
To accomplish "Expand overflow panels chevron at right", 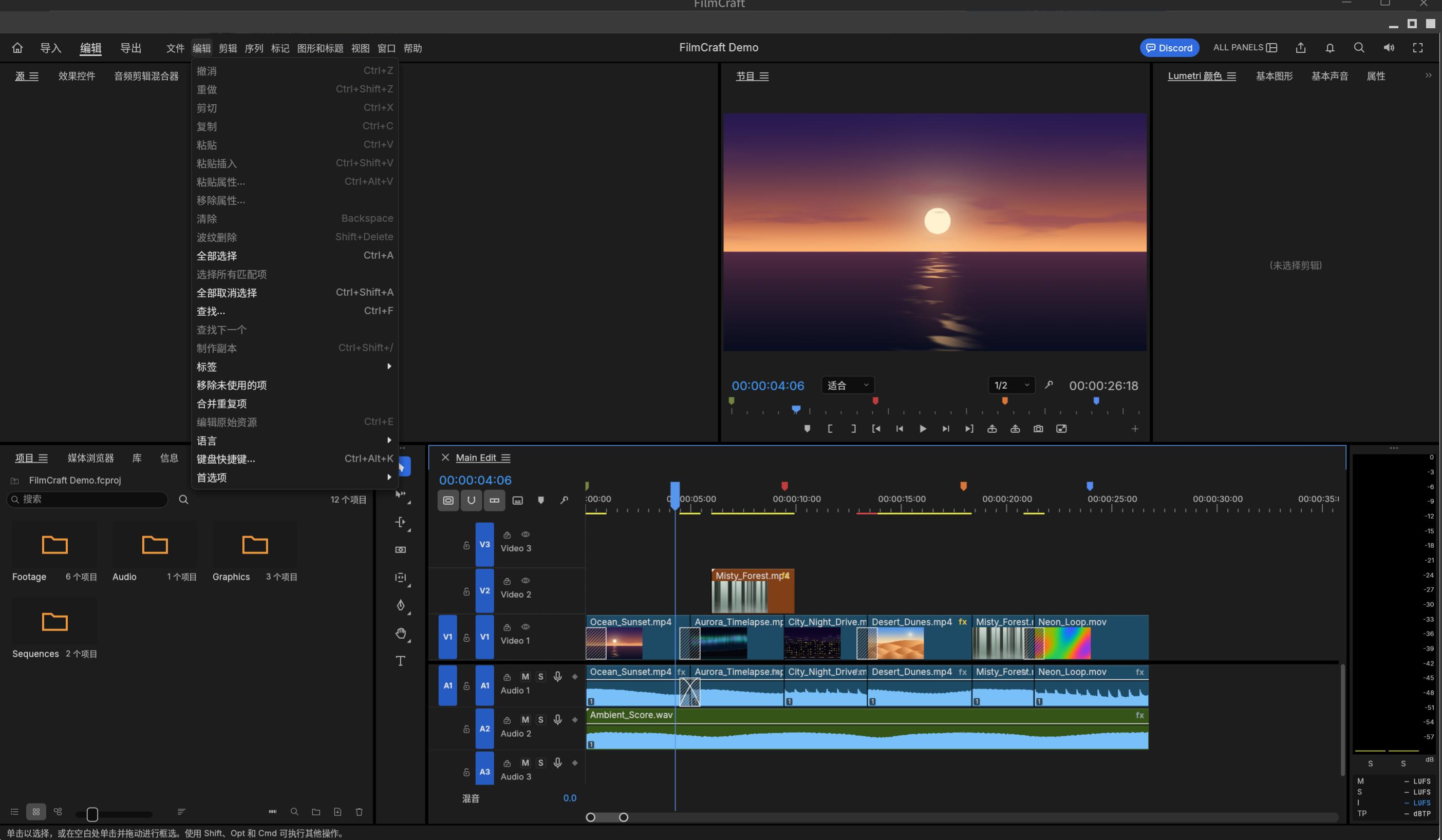I will pyautogui.click(x=1428, y=75).
